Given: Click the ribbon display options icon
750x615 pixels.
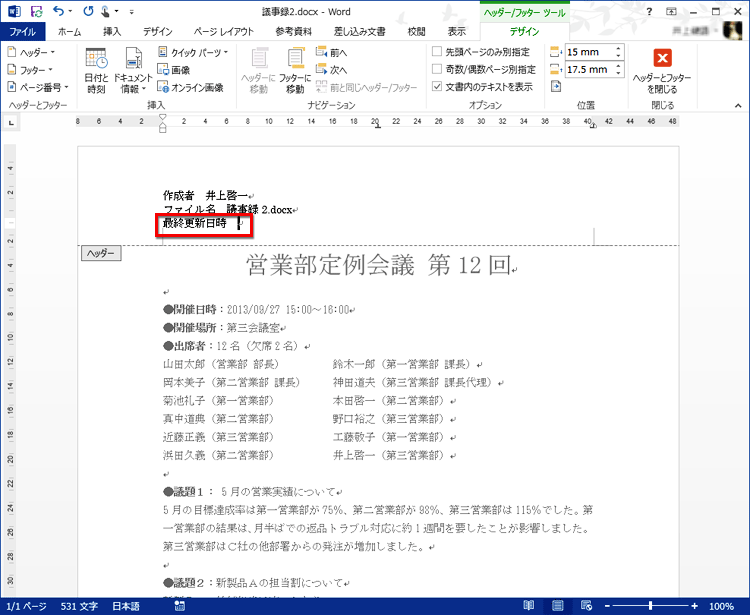Looking at the screenshot, I should (671, 11).
